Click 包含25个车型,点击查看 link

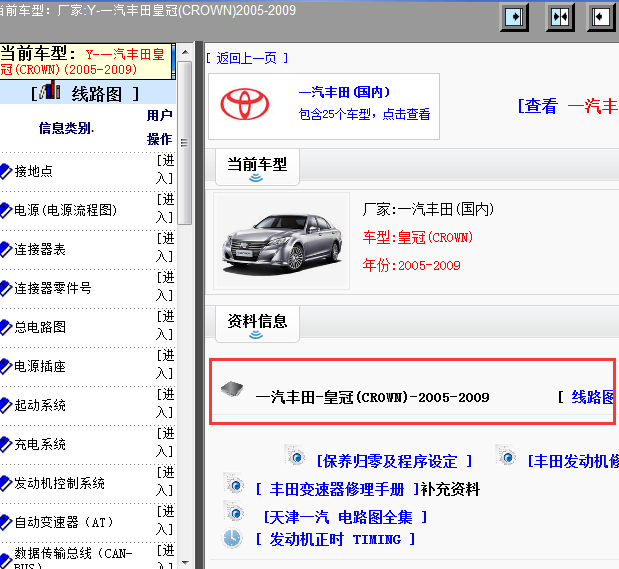pos(364,115)
